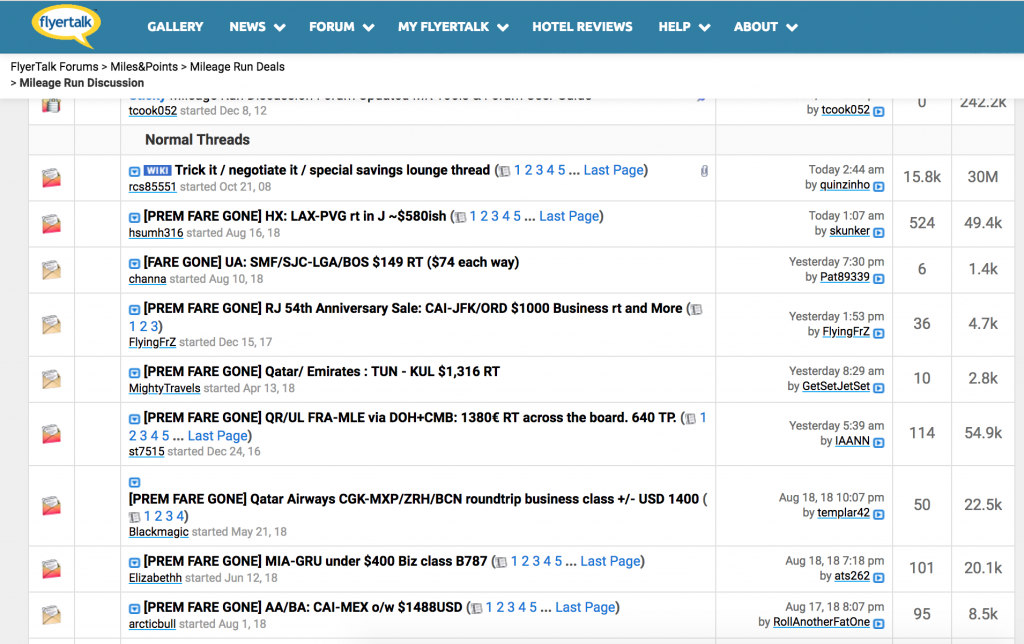
Task: Click the FlyerTalk logo
Action: point(66,26)
